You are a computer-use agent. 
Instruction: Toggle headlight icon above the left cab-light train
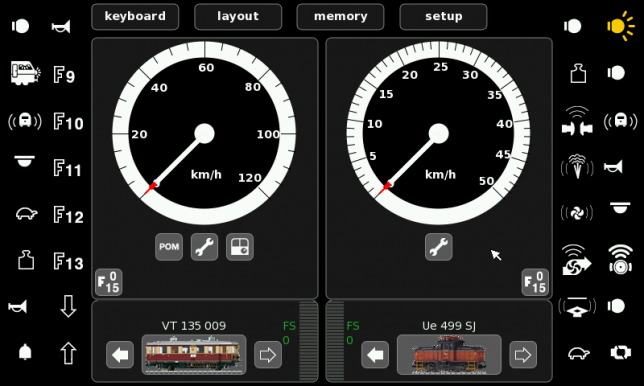click(20, 26)
